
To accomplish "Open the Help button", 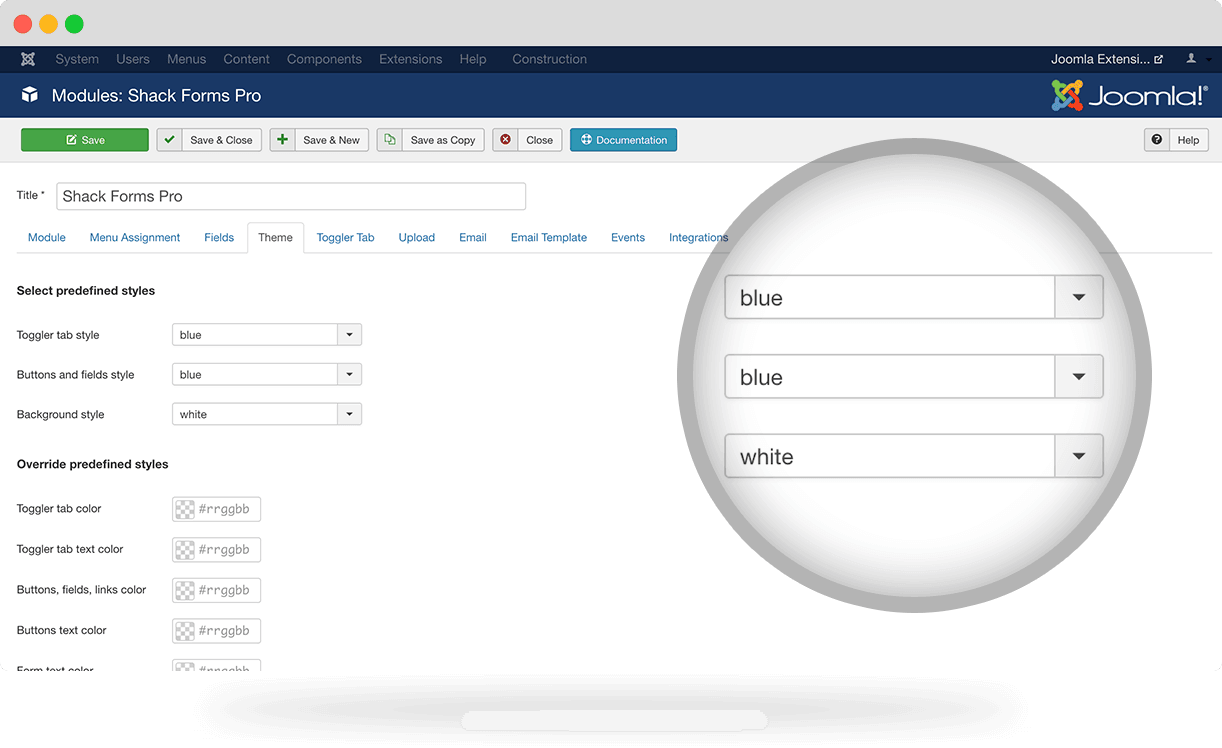I will (1177, 140).
